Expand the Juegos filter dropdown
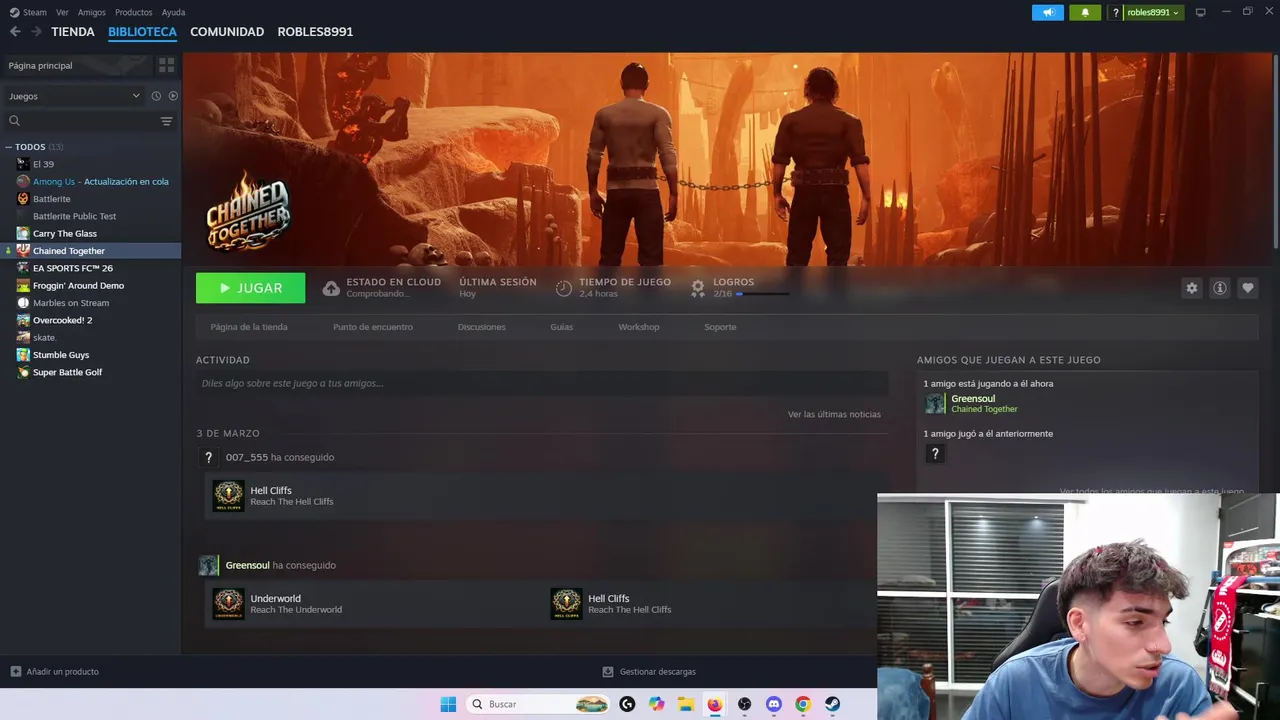 (x=75, y=96)
